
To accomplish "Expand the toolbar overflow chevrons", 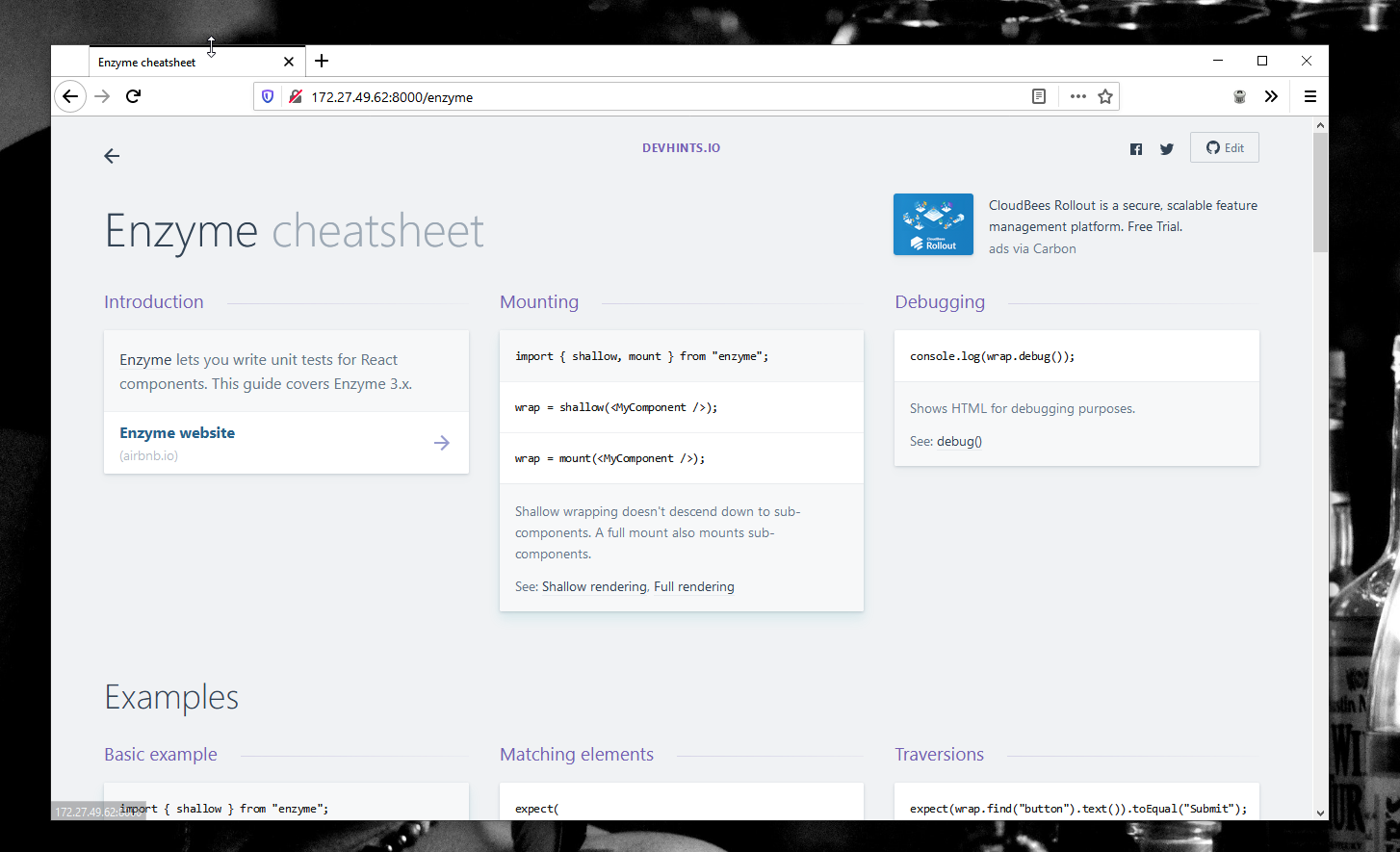I will tap(1271, 96).
